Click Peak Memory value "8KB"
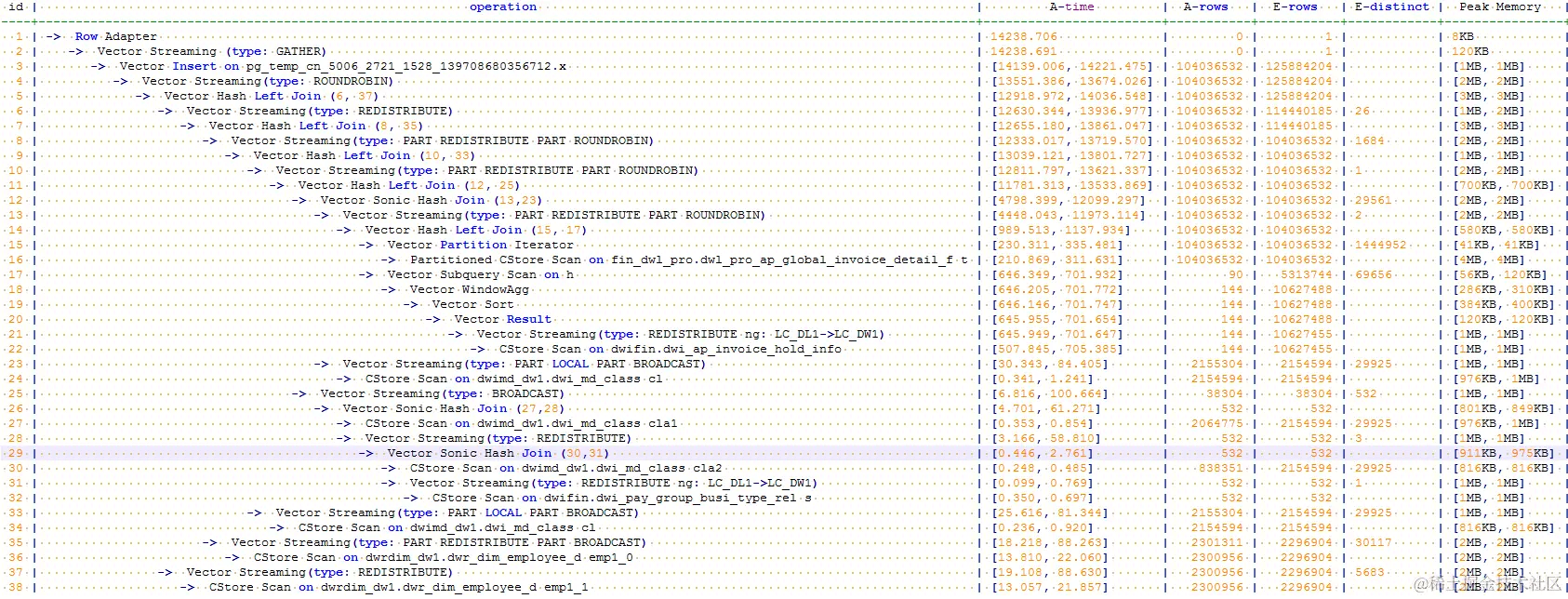Viewport: 1568px width, 599px height. [1462, 36]
